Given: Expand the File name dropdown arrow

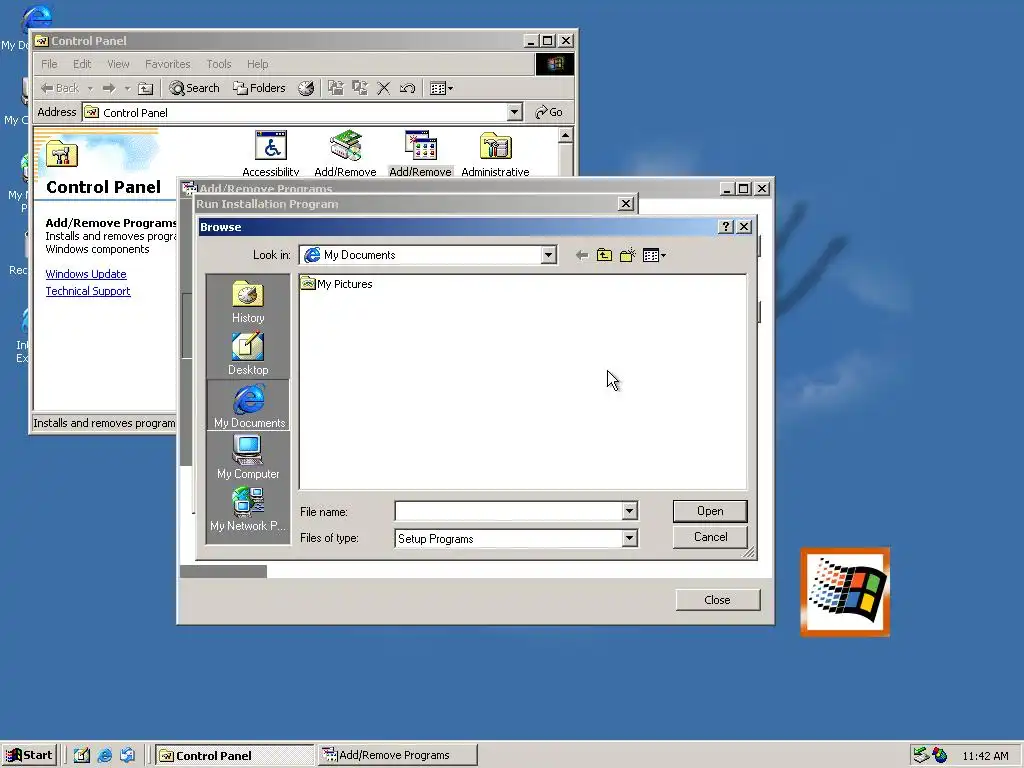Looking at the screenshot, I should [630, 511].
